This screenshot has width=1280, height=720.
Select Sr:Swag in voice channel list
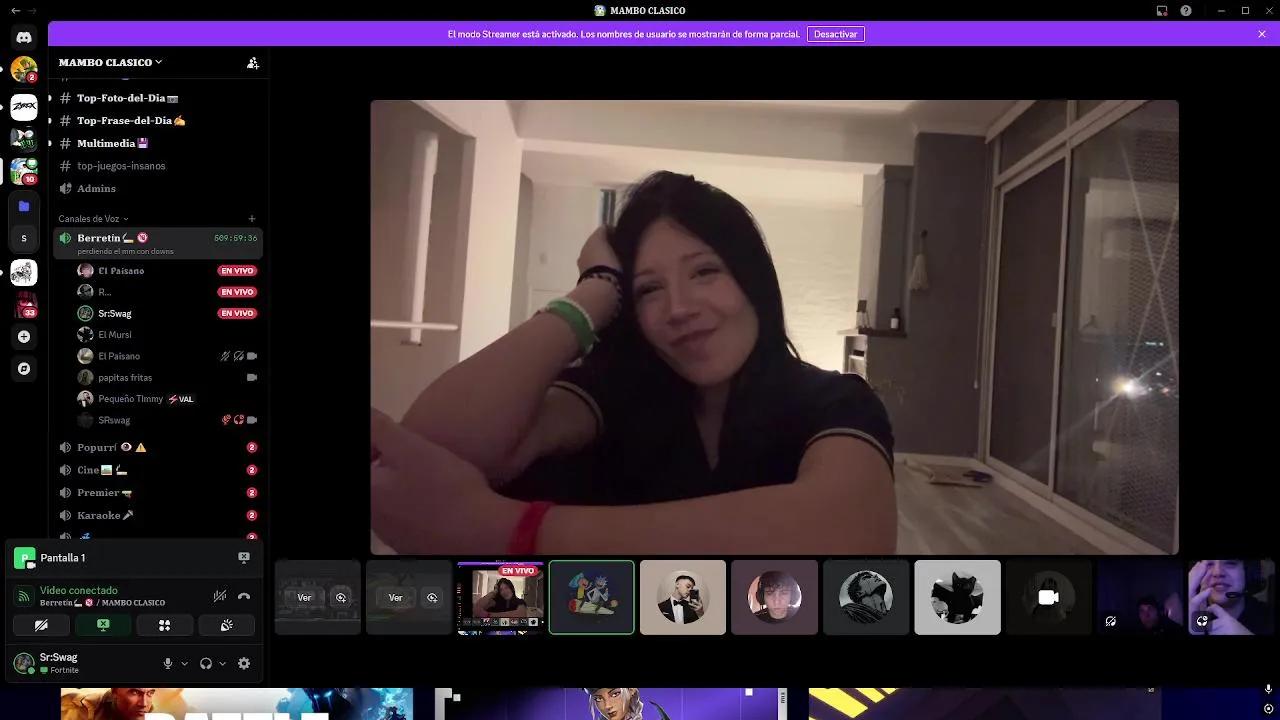tap(167, 313)
